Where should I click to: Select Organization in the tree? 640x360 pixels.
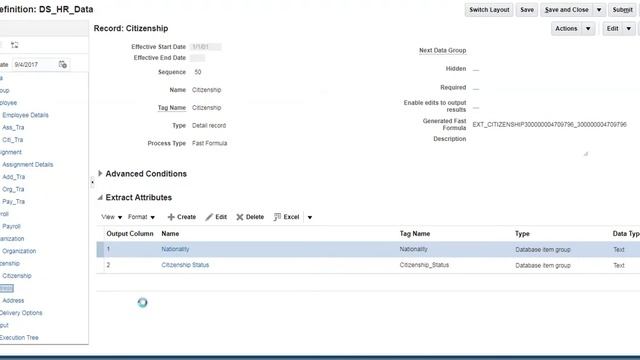click(19, 251)
